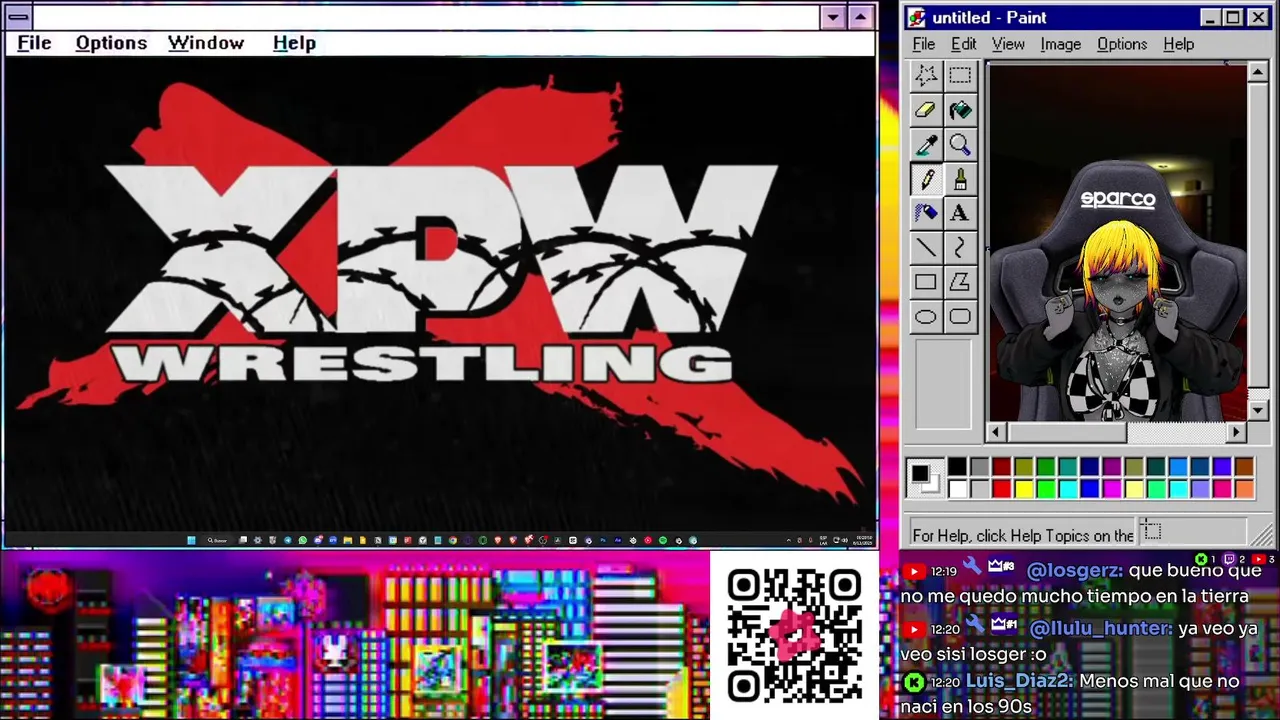The height and width of the screenshot is (720, 1280).
Task: Choose the Polygon shape tool
Action: 960,282
